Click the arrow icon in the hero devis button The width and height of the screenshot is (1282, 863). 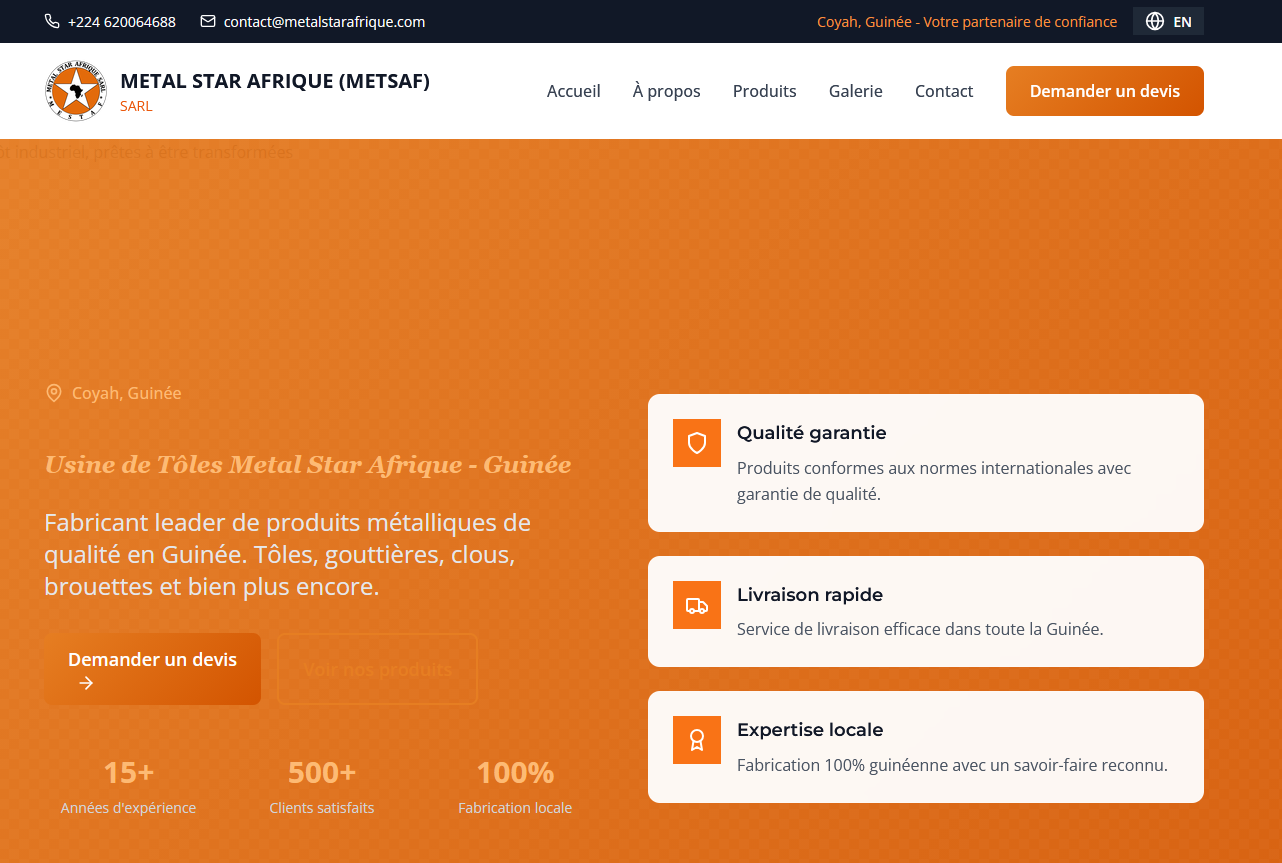[87, 683]
